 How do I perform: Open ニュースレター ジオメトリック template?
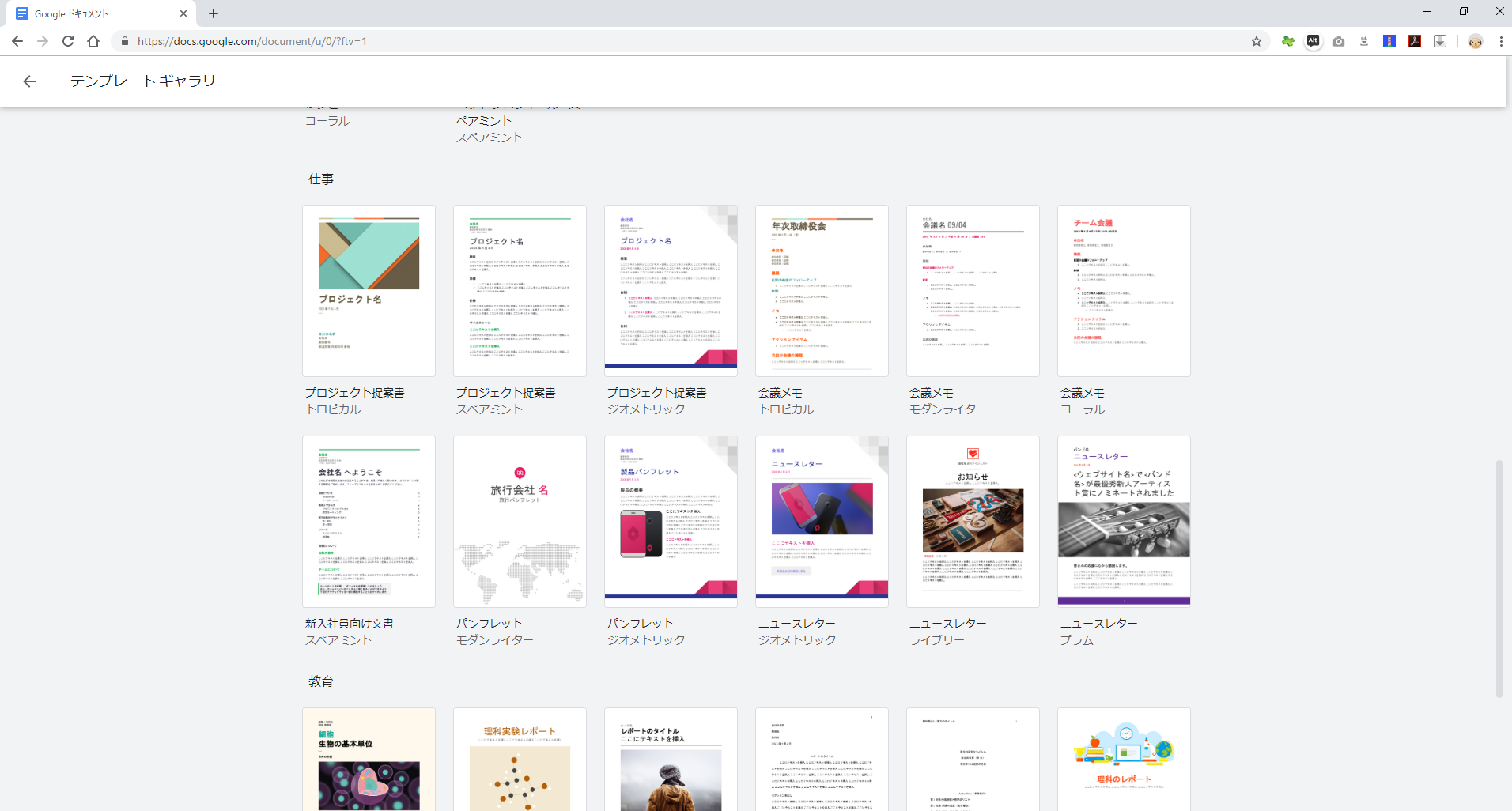(822, 522)
